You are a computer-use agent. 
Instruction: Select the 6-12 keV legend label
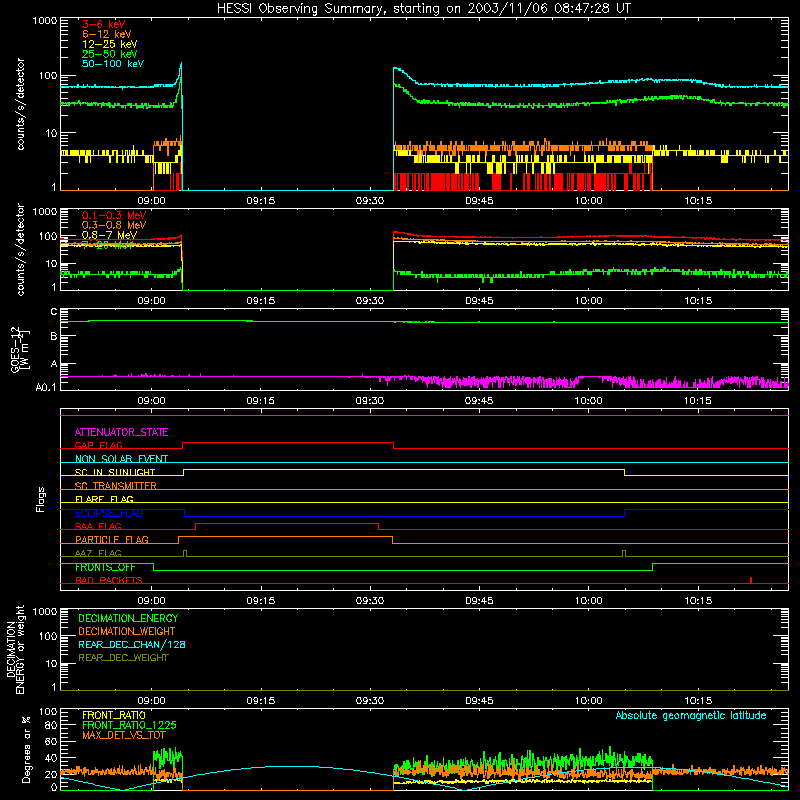(x=107, y=34)
